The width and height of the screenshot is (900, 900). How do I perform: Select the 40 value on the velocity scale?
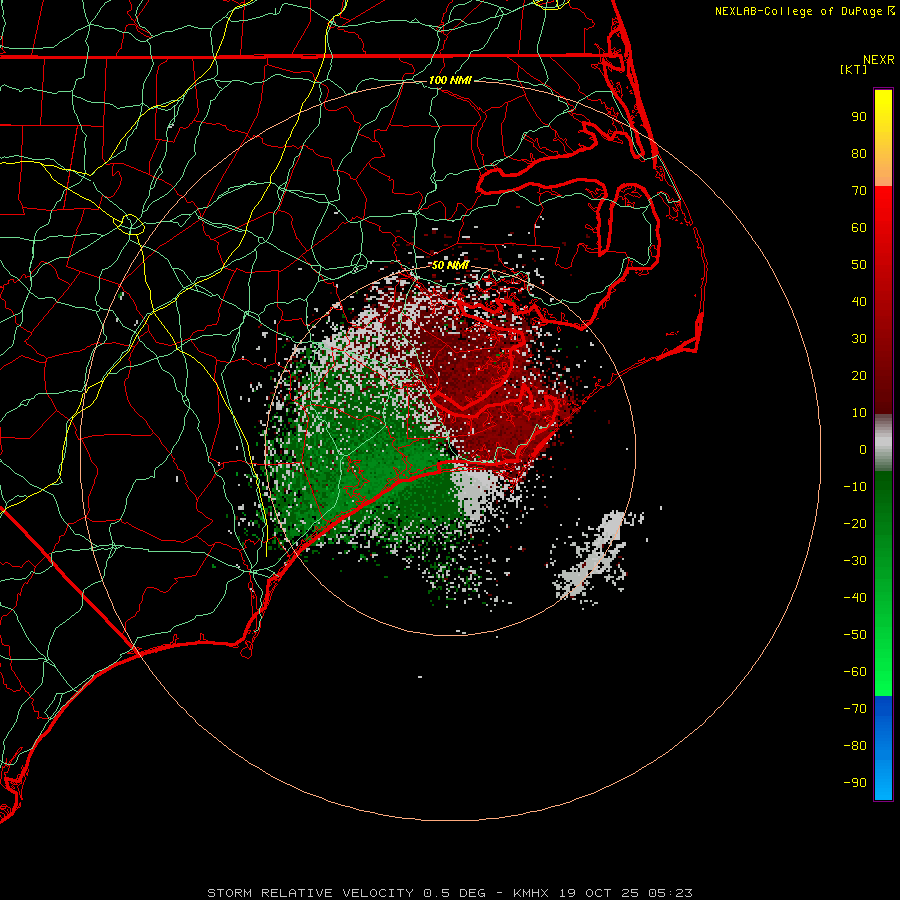coord(859,301)
